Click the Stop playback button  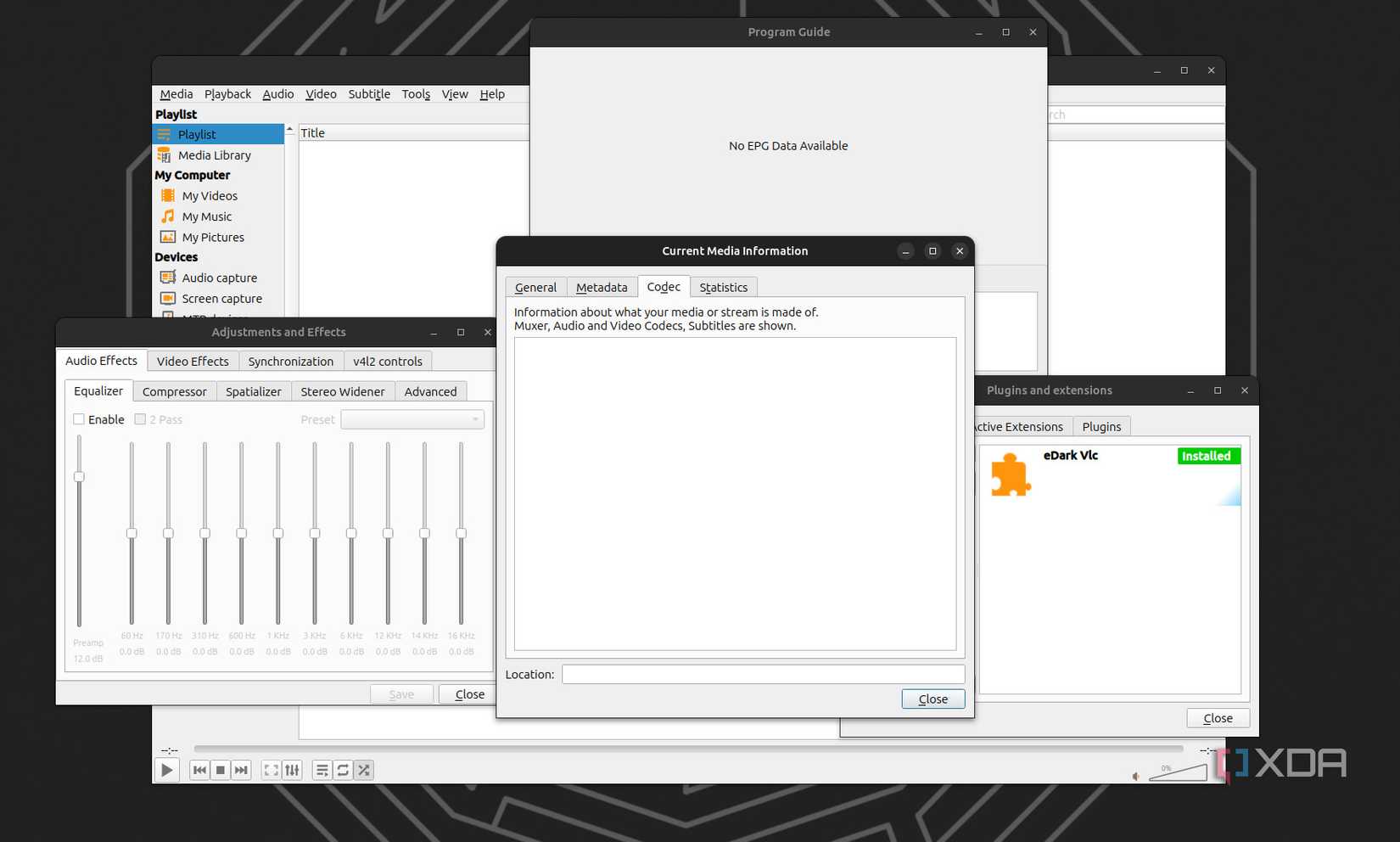point(221,770)
